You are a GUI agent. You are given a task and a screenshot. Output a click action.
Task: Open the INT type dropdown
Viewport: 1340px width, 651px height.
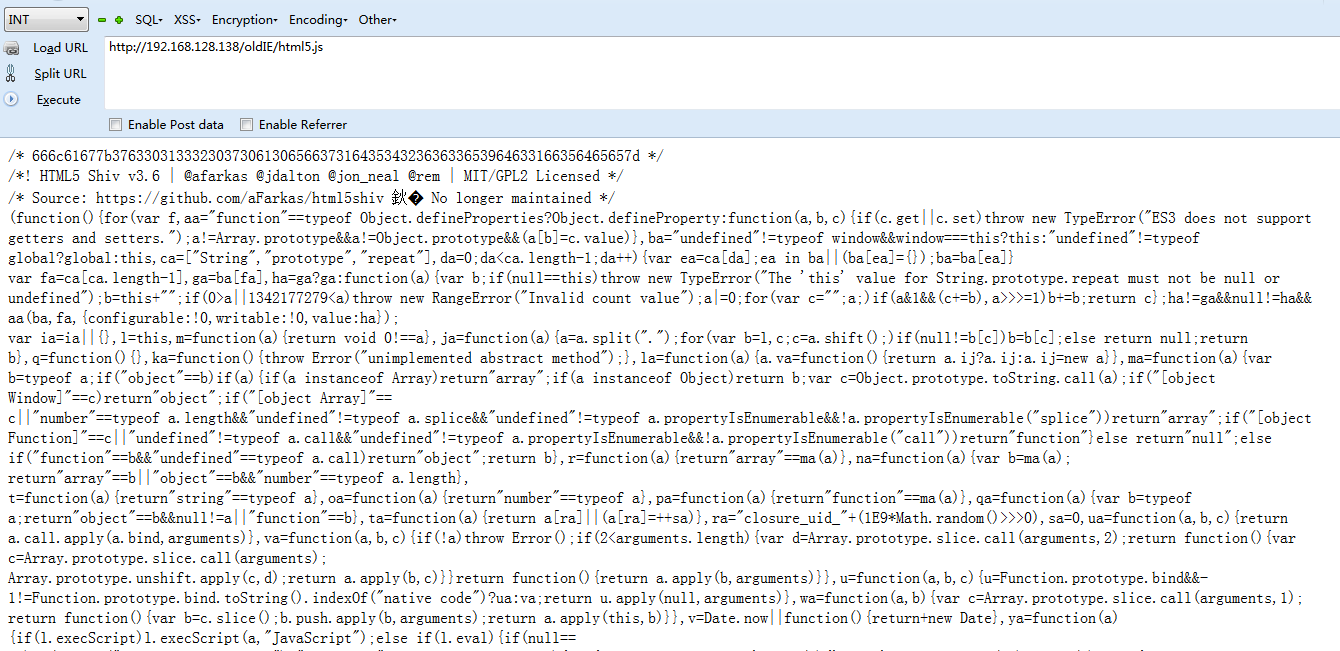tap(46, 19)
